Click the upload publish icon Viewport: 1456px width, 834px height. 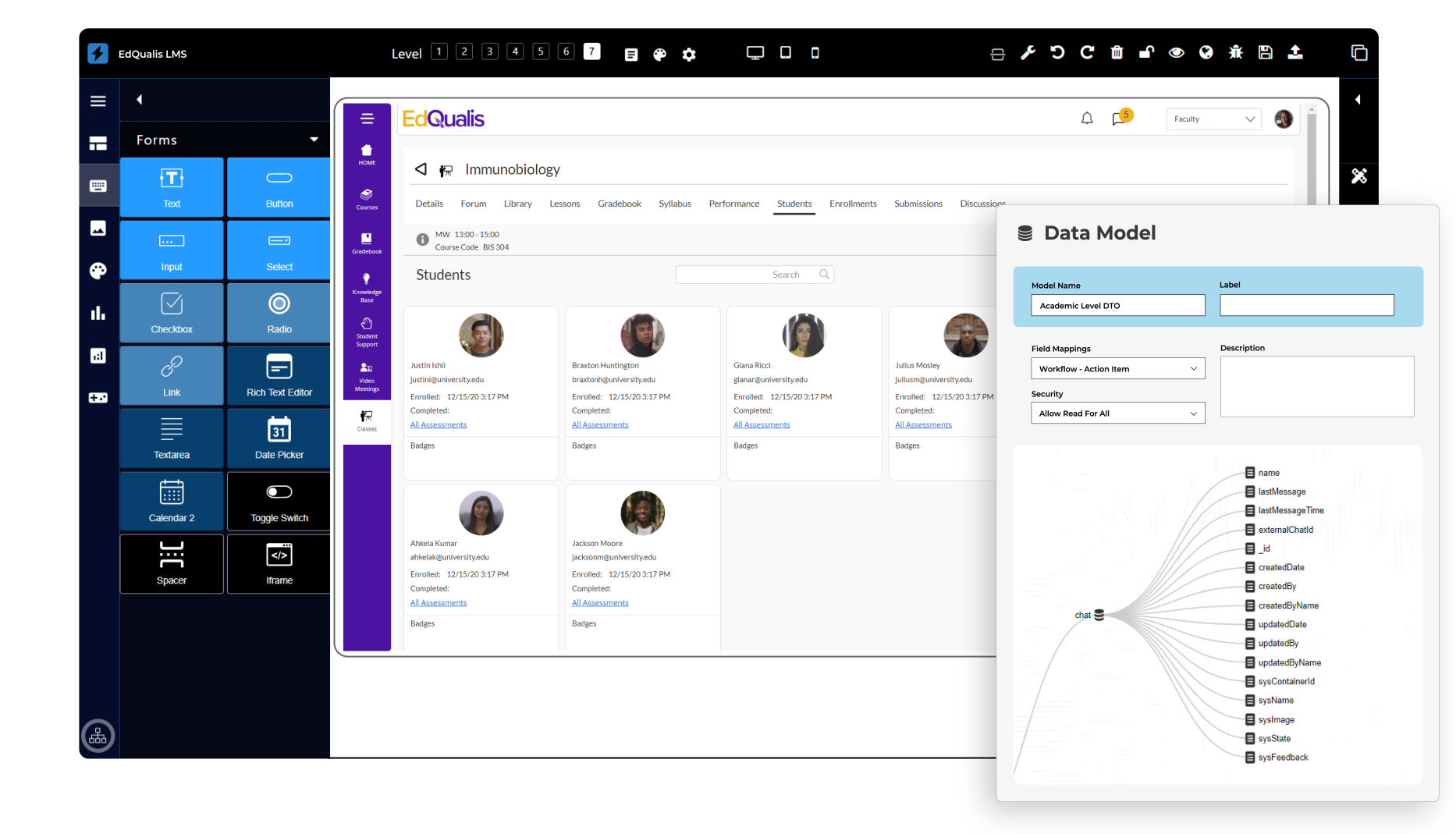(1295, 52)
